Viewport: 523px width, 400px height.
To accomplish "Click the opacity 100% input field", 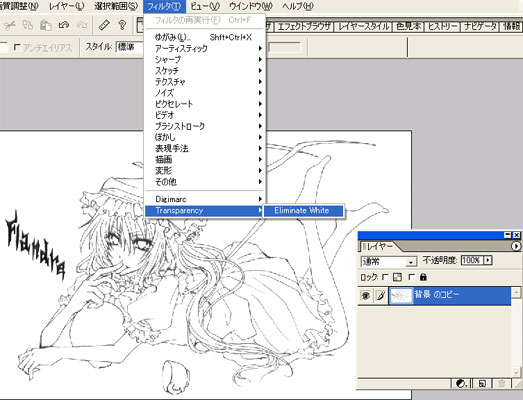I will 472,260.
